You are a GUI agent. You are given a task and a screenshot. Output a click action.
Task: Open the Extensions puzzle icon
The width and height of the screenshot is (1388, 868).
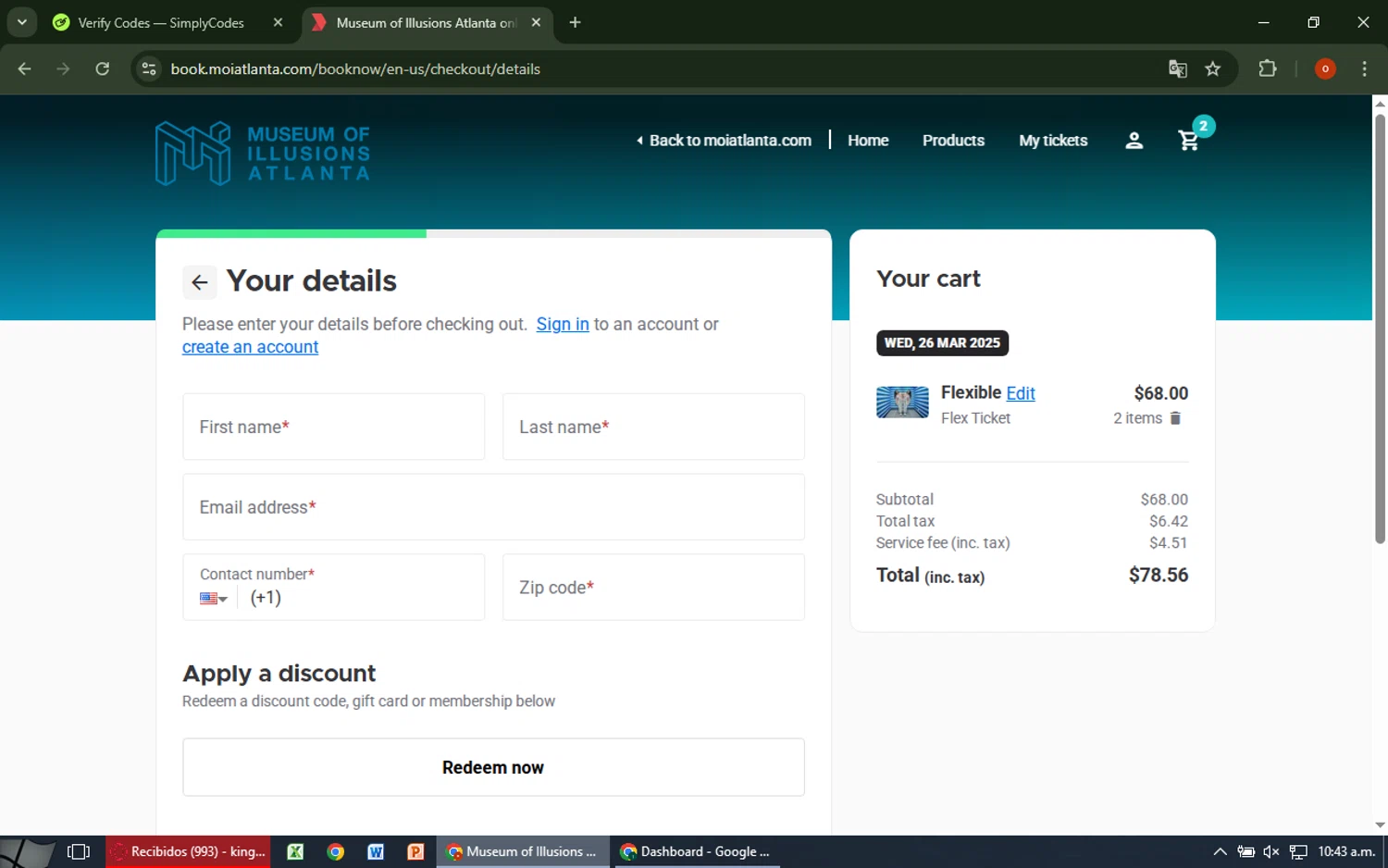click(x=1268, y=68)
